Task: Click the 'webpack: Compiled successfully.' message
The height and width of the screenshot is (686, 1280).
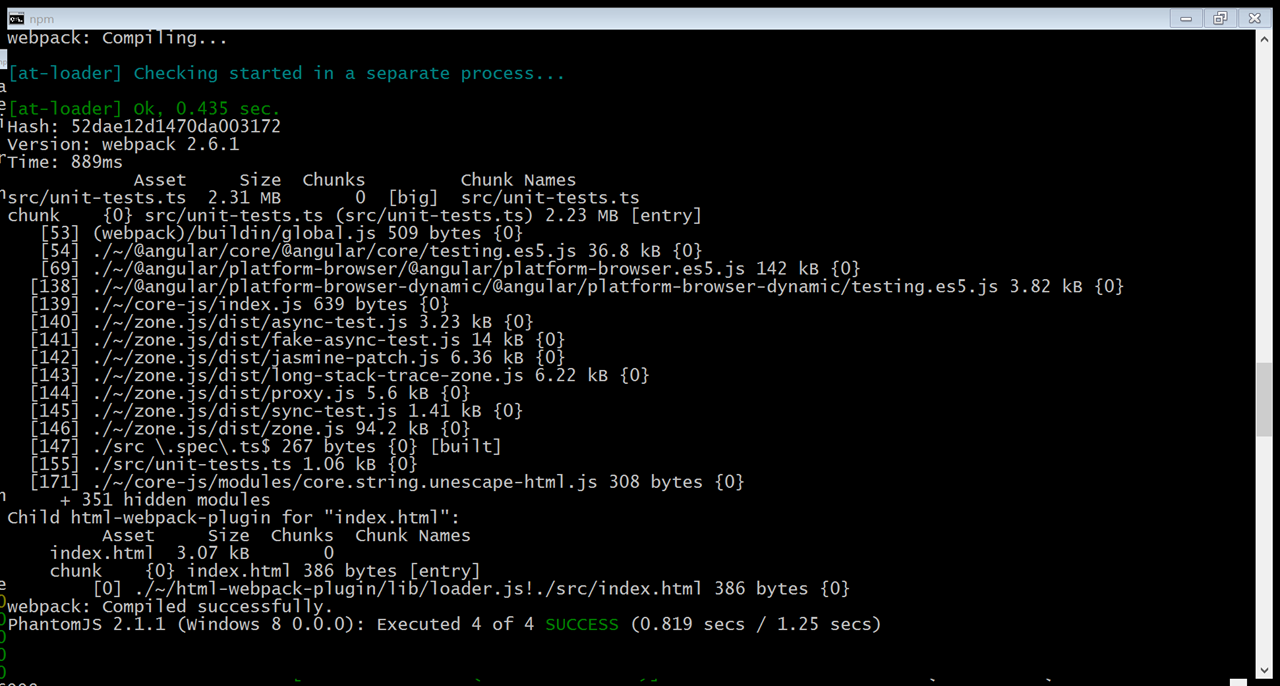Action: [x=169, y=606]
